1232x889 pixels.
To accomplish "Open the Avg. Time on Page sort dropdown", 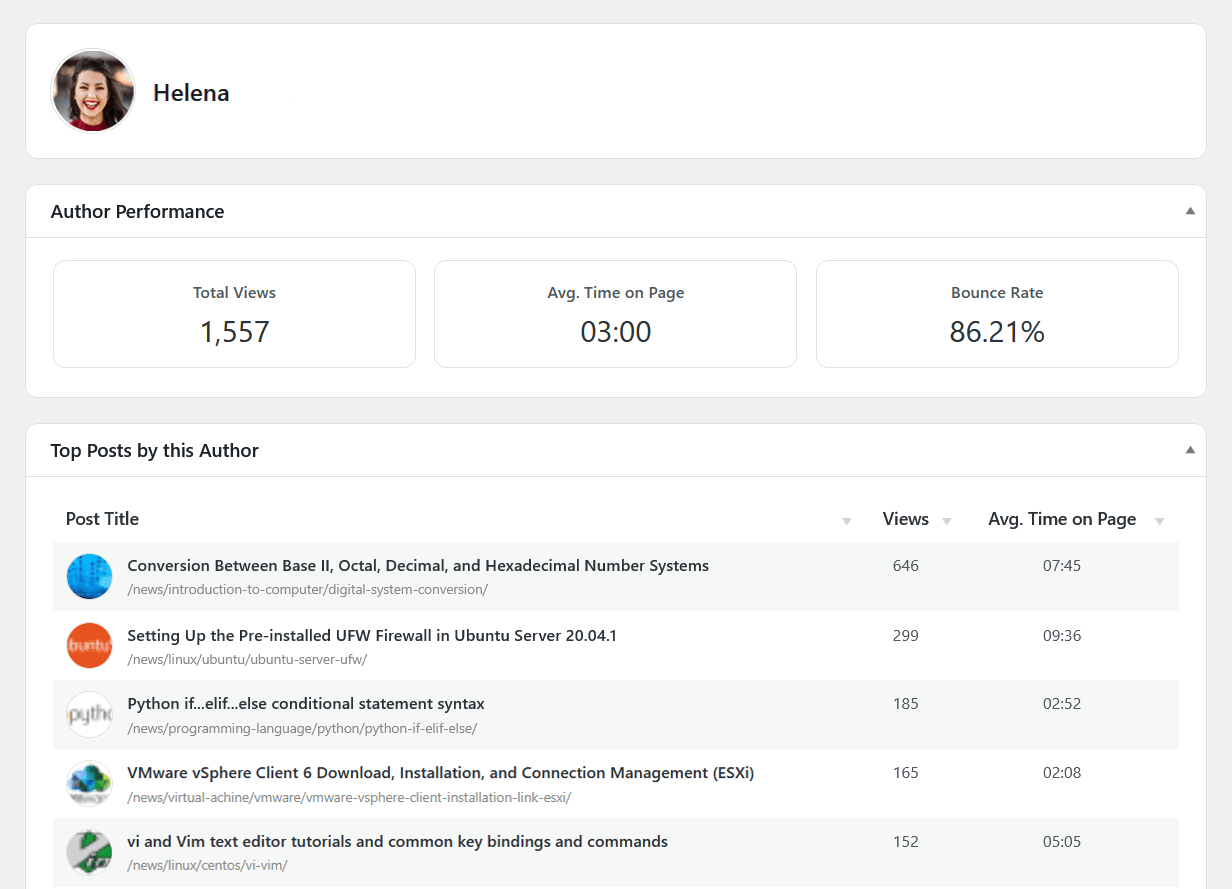I will pyautogui.click(x=1159, y=521).
